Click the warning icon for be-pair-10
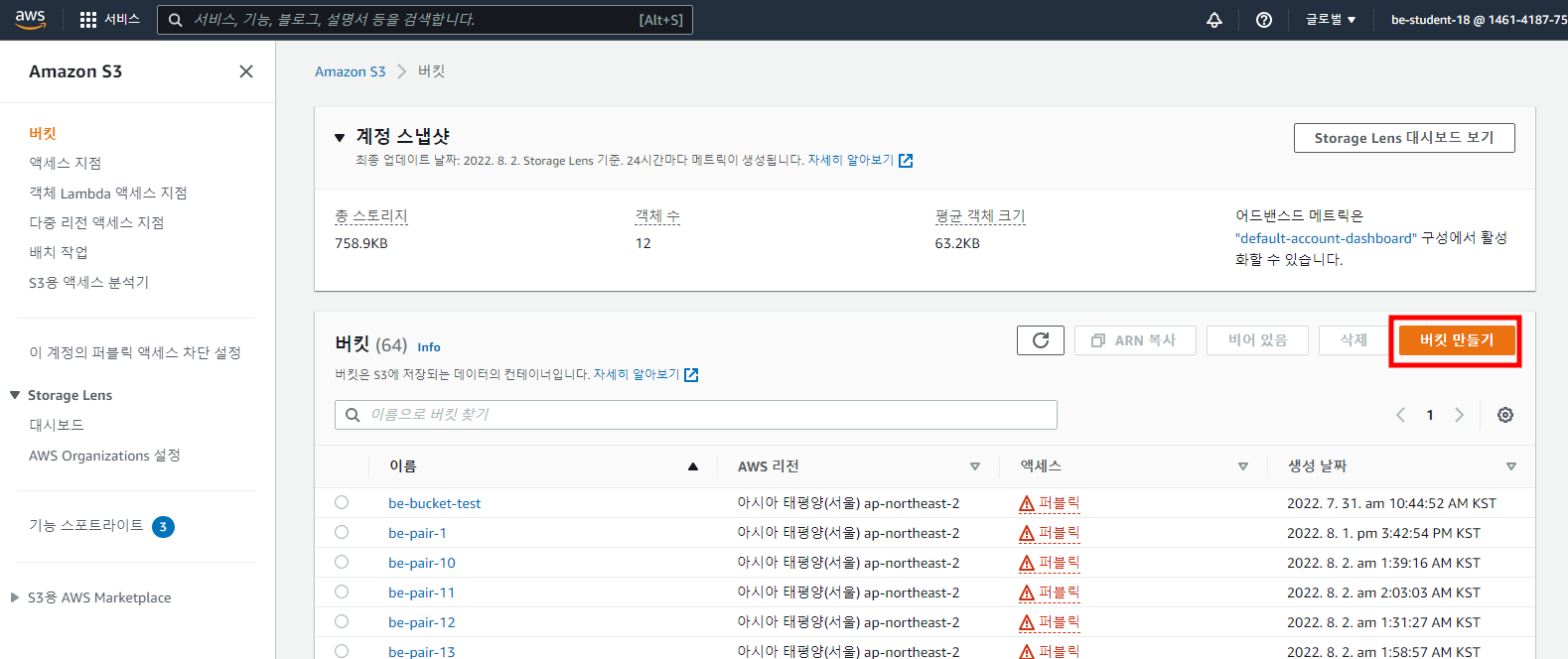Image resolution: width=1568 pixels, height=659 pixels. 1027,564
